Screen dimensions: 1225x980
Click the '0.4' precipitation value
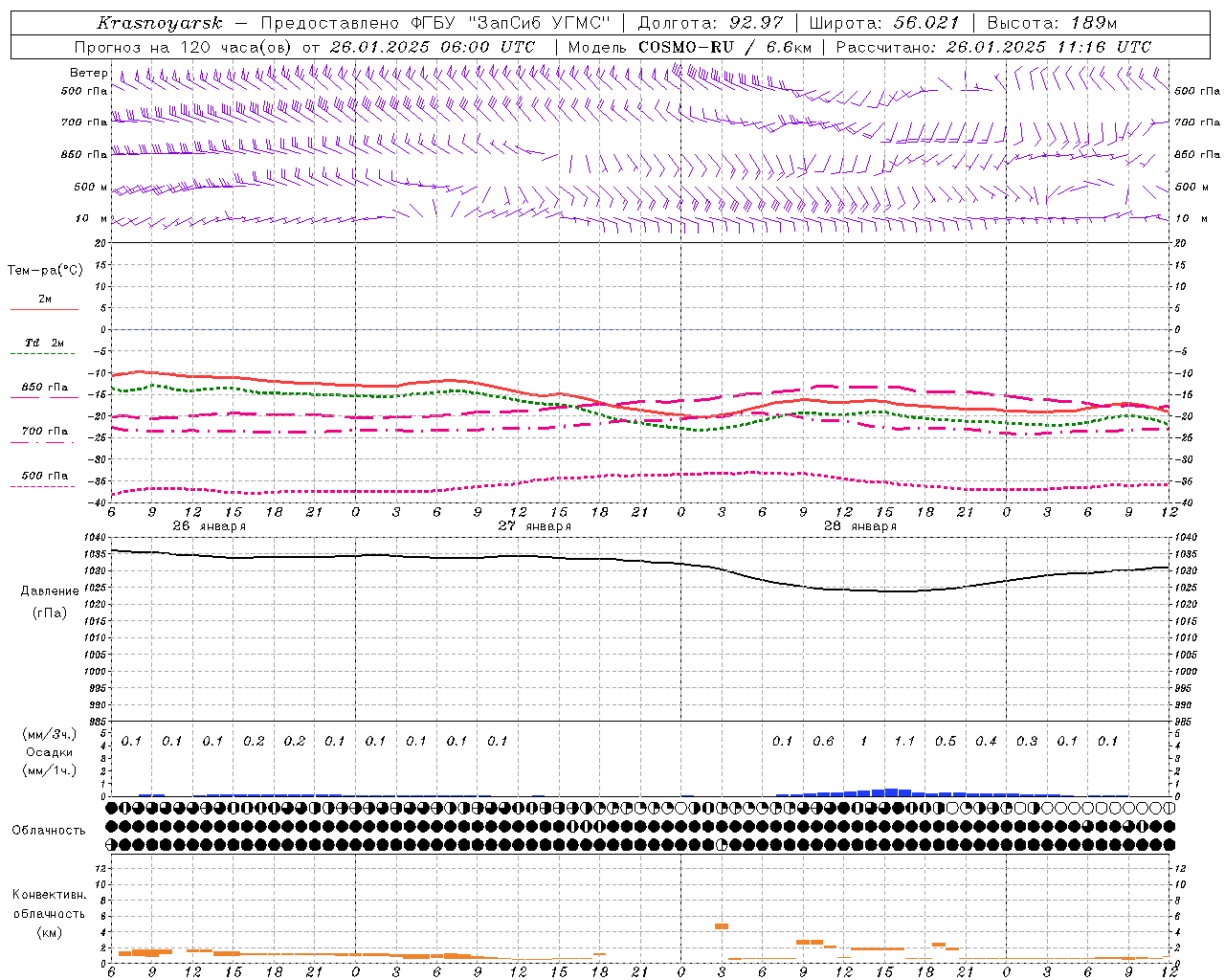click(x=986, y=741)
